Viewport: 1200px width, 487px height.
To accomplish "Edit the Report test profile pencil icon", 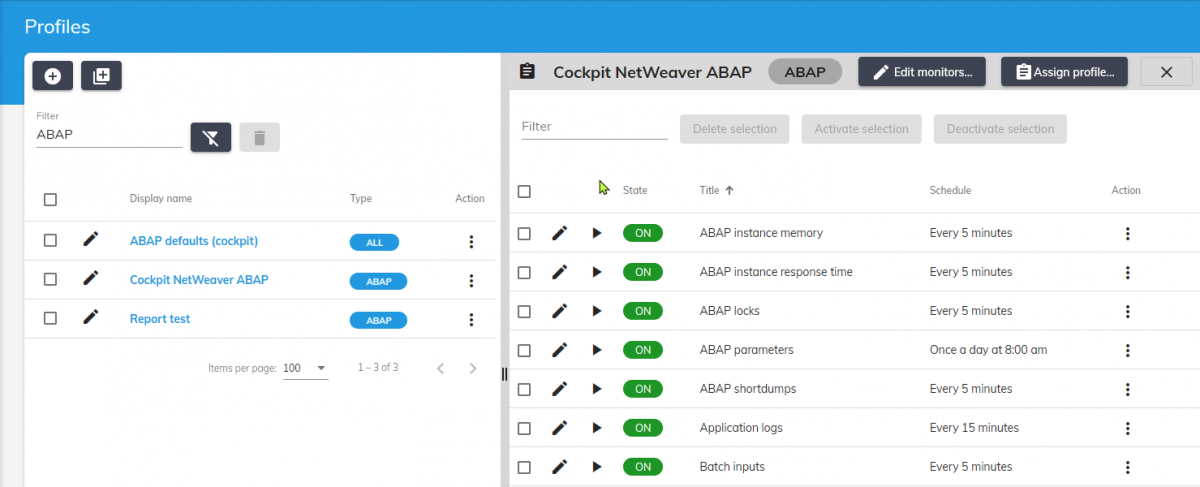I will point(91,318).
